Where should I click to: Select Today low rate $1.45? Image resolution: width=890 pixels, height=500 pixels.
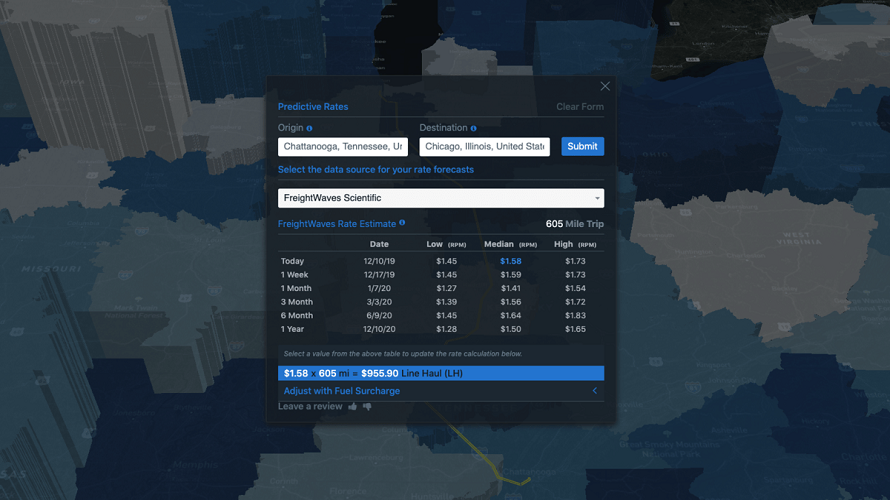click(x=446, y=261)
